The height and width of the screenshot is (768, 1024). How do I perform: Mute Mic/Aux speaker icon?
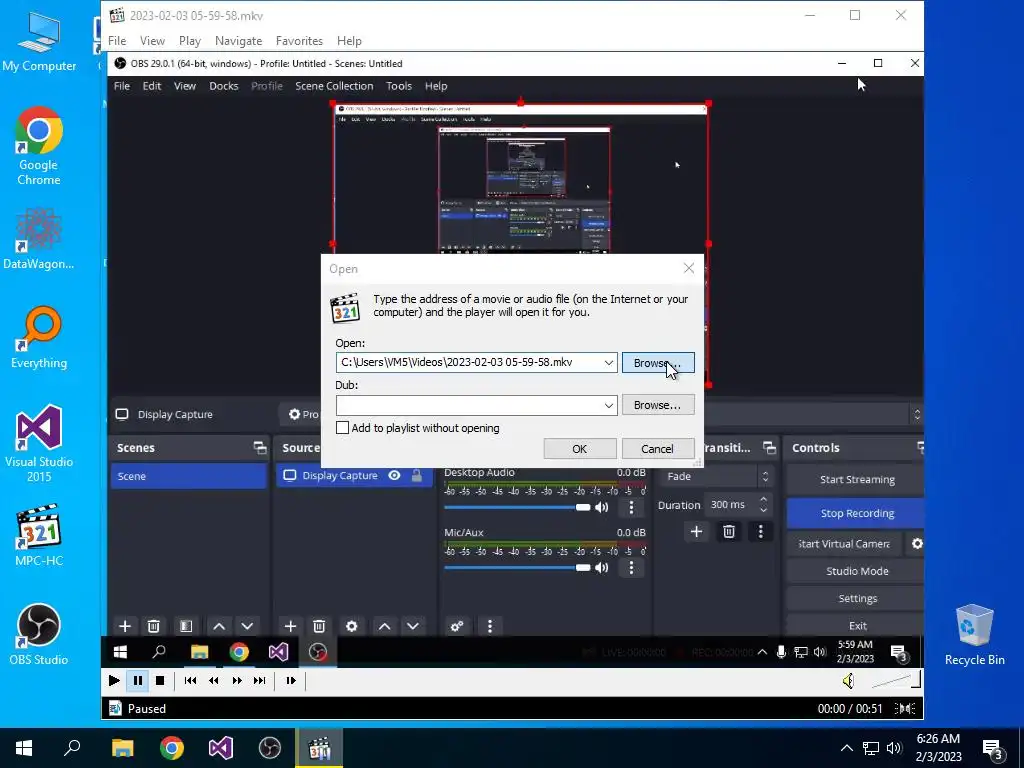coord(601,568)
